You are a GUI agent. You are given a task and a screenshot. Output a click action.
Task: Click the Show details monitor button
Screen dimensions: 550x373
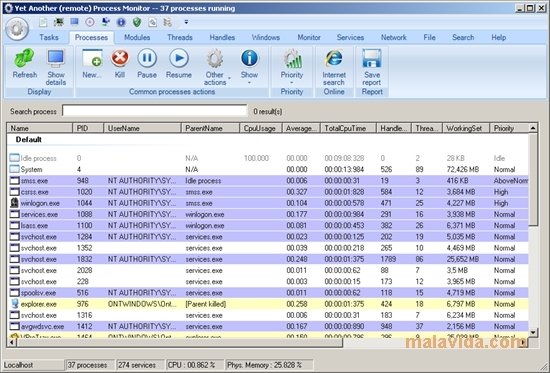point(56,67)
